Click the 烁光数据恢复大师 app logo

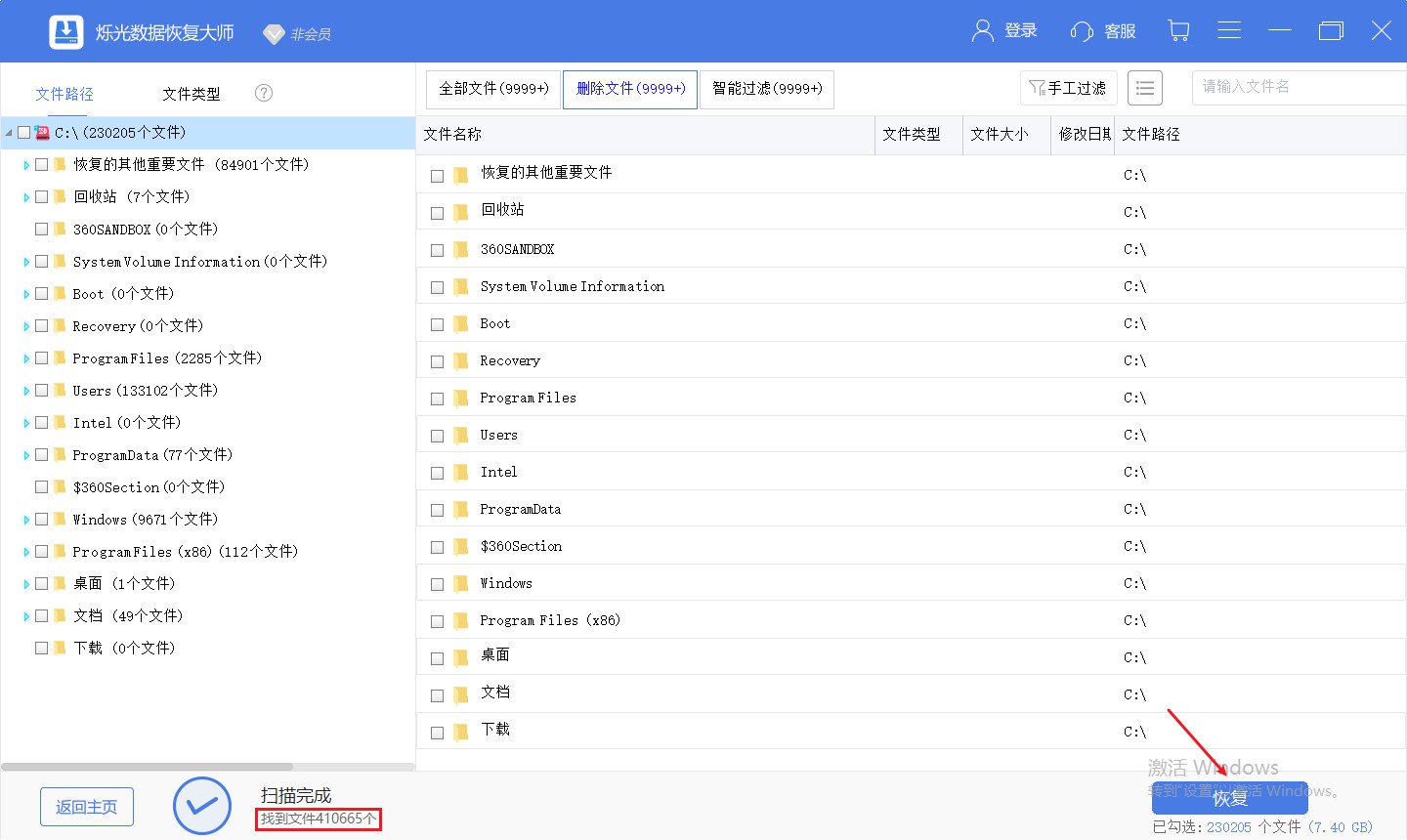65,30
